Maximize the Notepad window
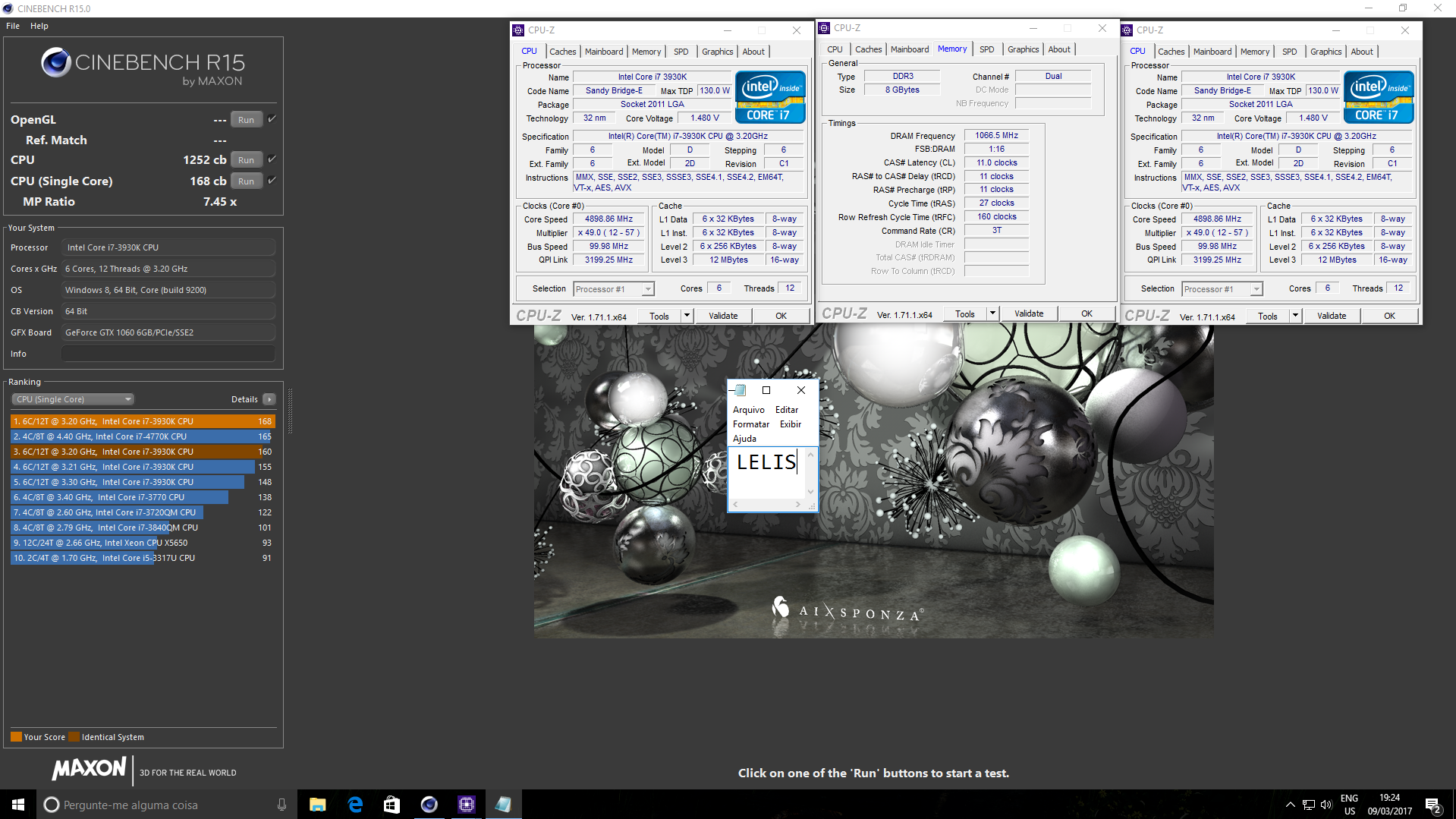This screenshot has height=819, width=1456. (766, 390)
